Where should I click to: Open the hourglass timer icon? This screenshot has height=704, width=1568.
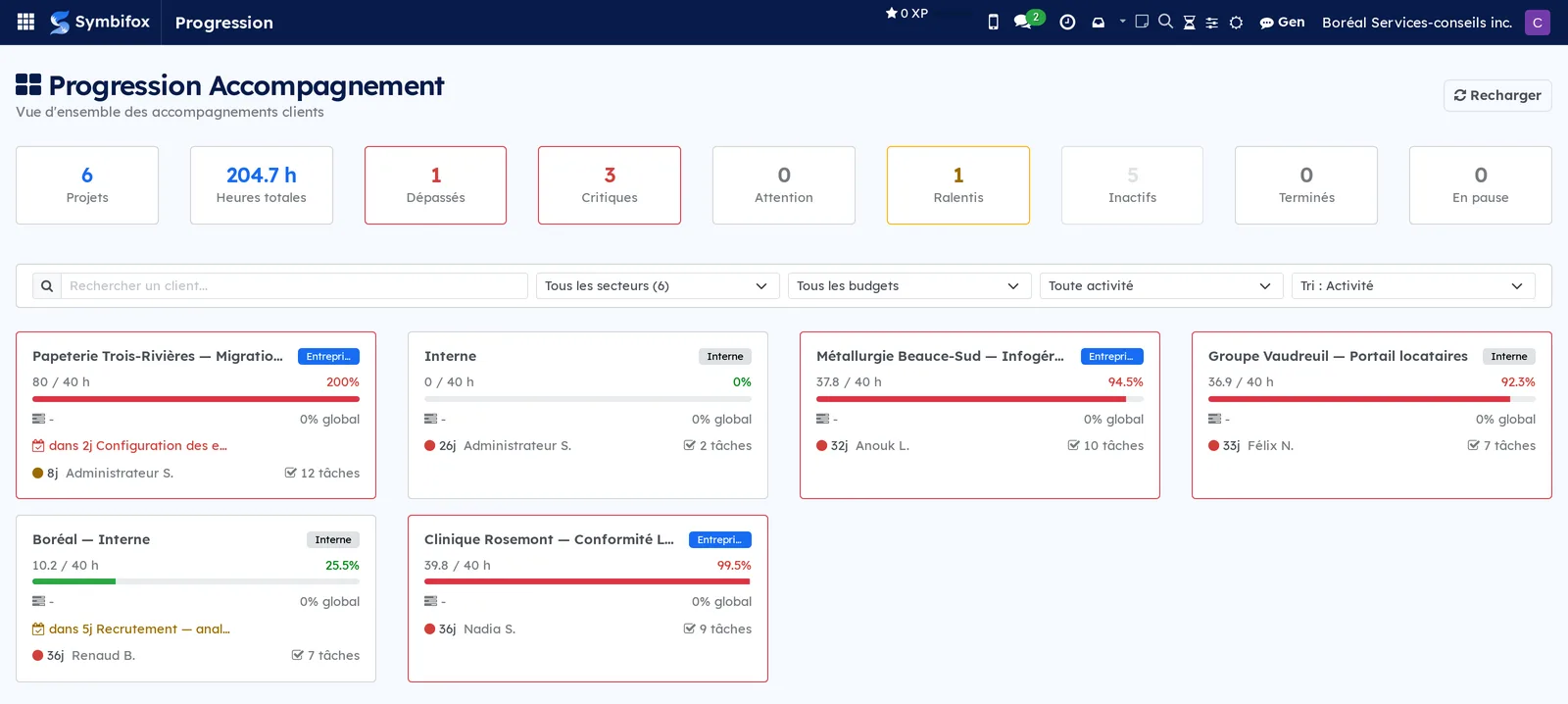(1189, 22)
